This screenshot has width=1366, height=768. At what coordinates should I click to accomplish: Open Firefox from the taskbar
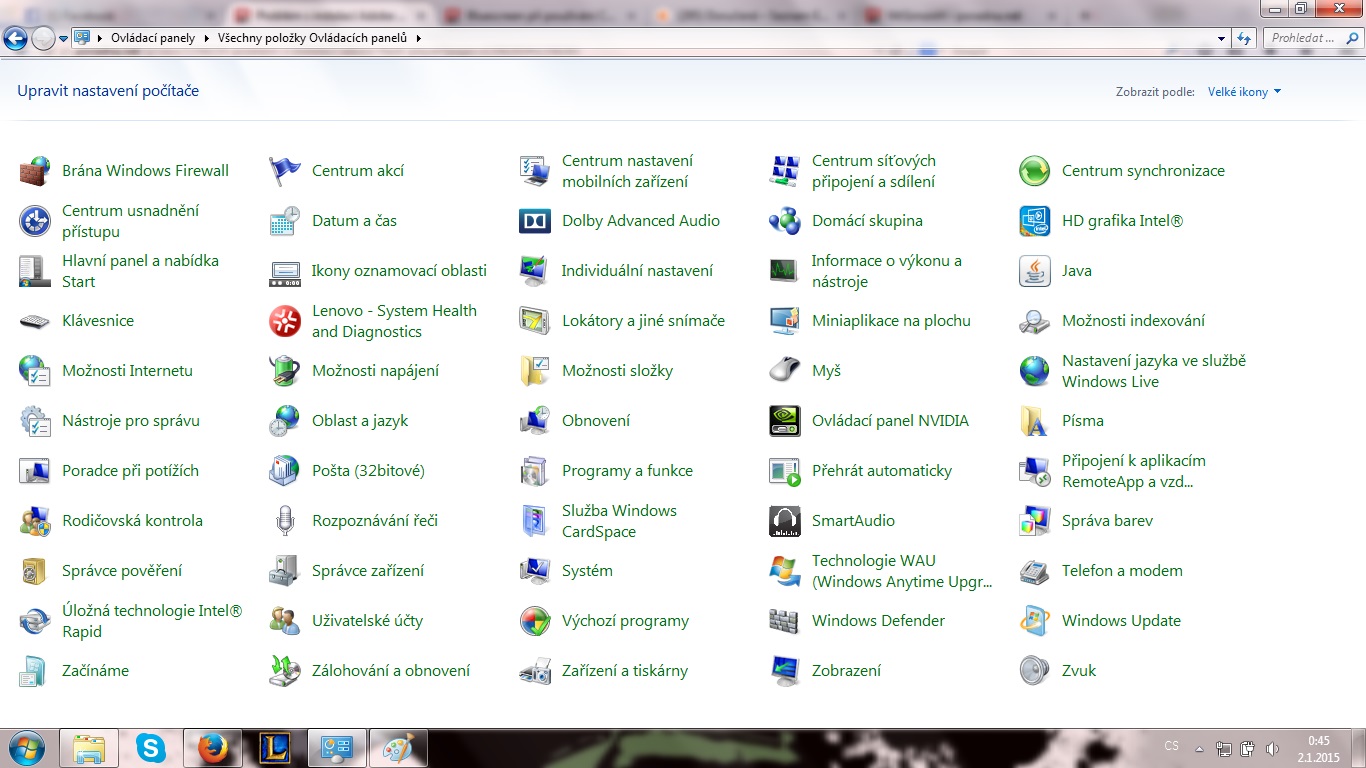pos(213,747)
